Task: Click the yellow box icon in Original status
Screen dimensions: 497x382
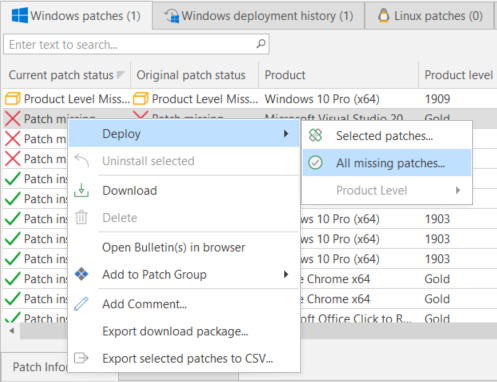Action: pos(140,99)
